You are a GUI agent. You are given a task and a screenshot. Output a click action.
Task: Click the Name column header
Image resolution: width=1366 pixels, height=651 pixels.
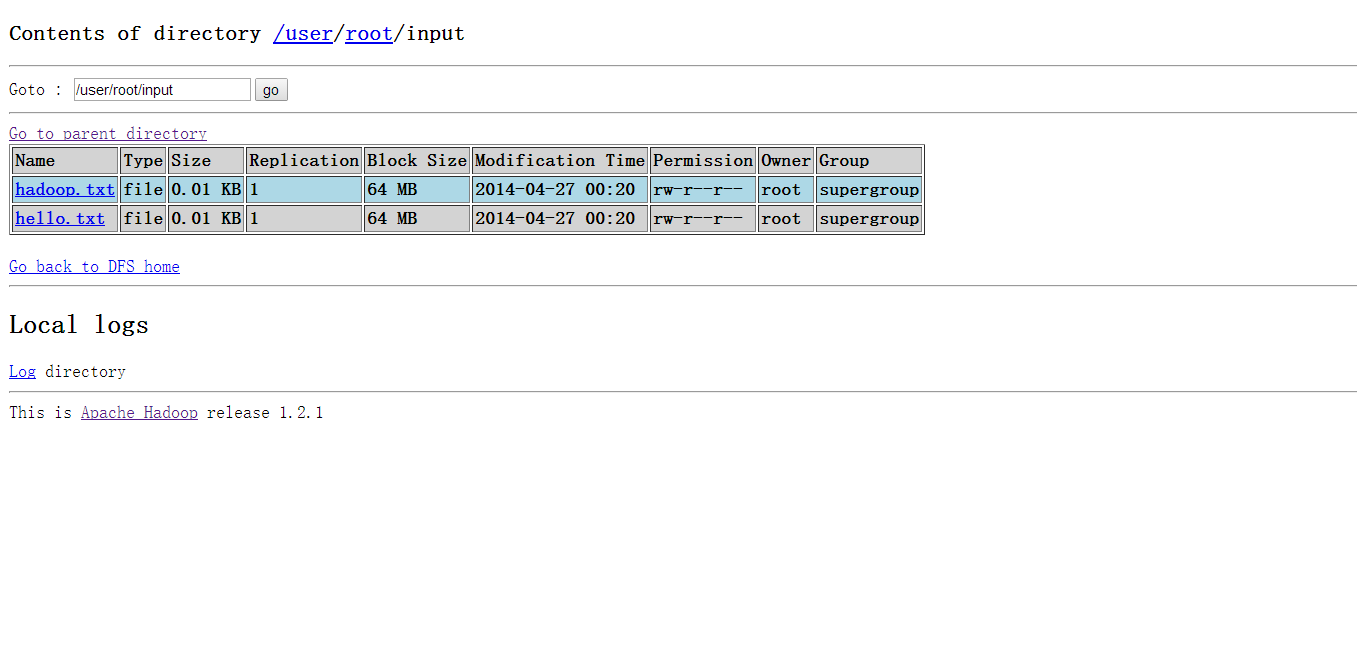[x=36, y=161]
